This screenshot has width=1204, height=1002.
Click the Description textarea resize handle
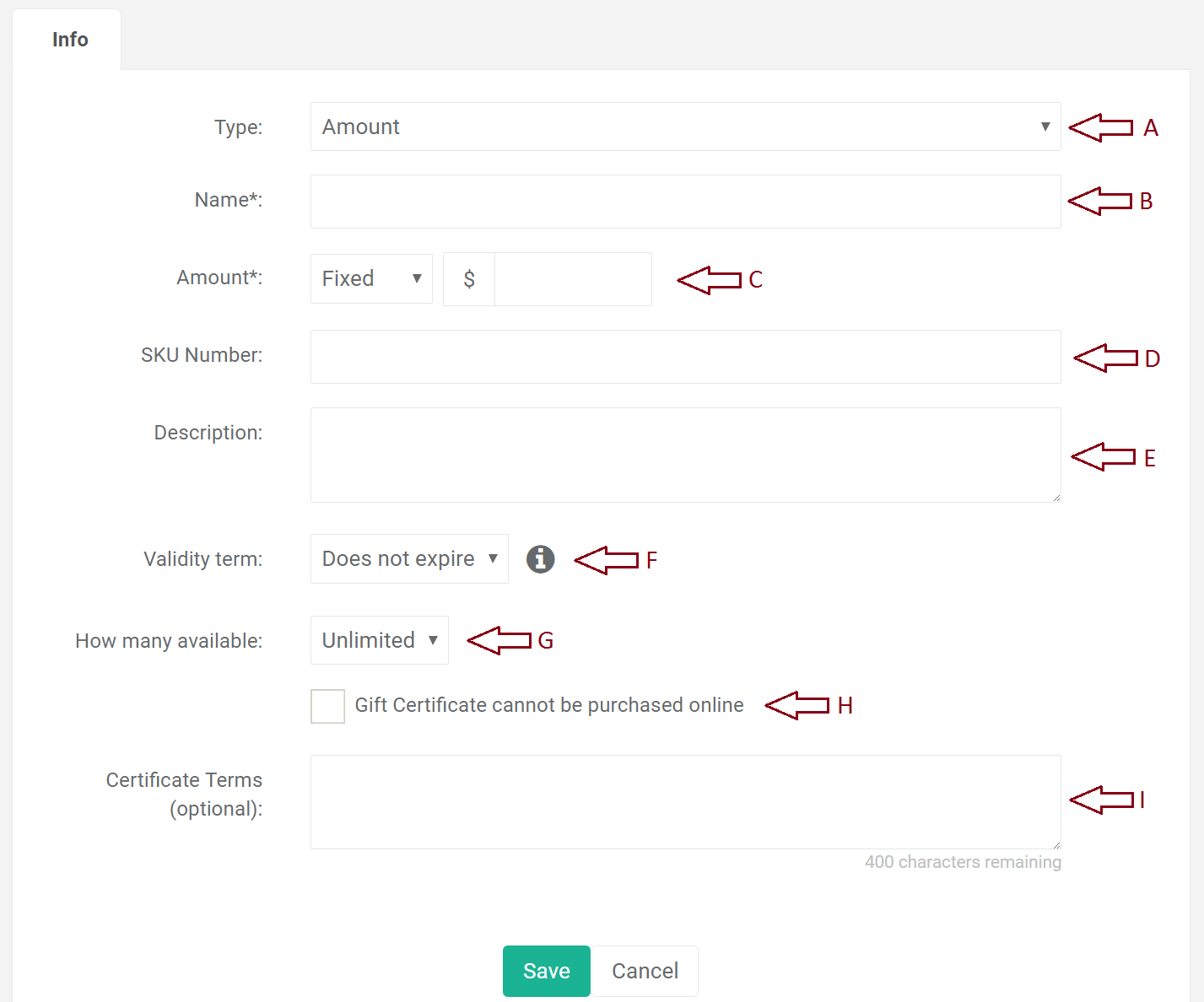[x=1056, y=497]
